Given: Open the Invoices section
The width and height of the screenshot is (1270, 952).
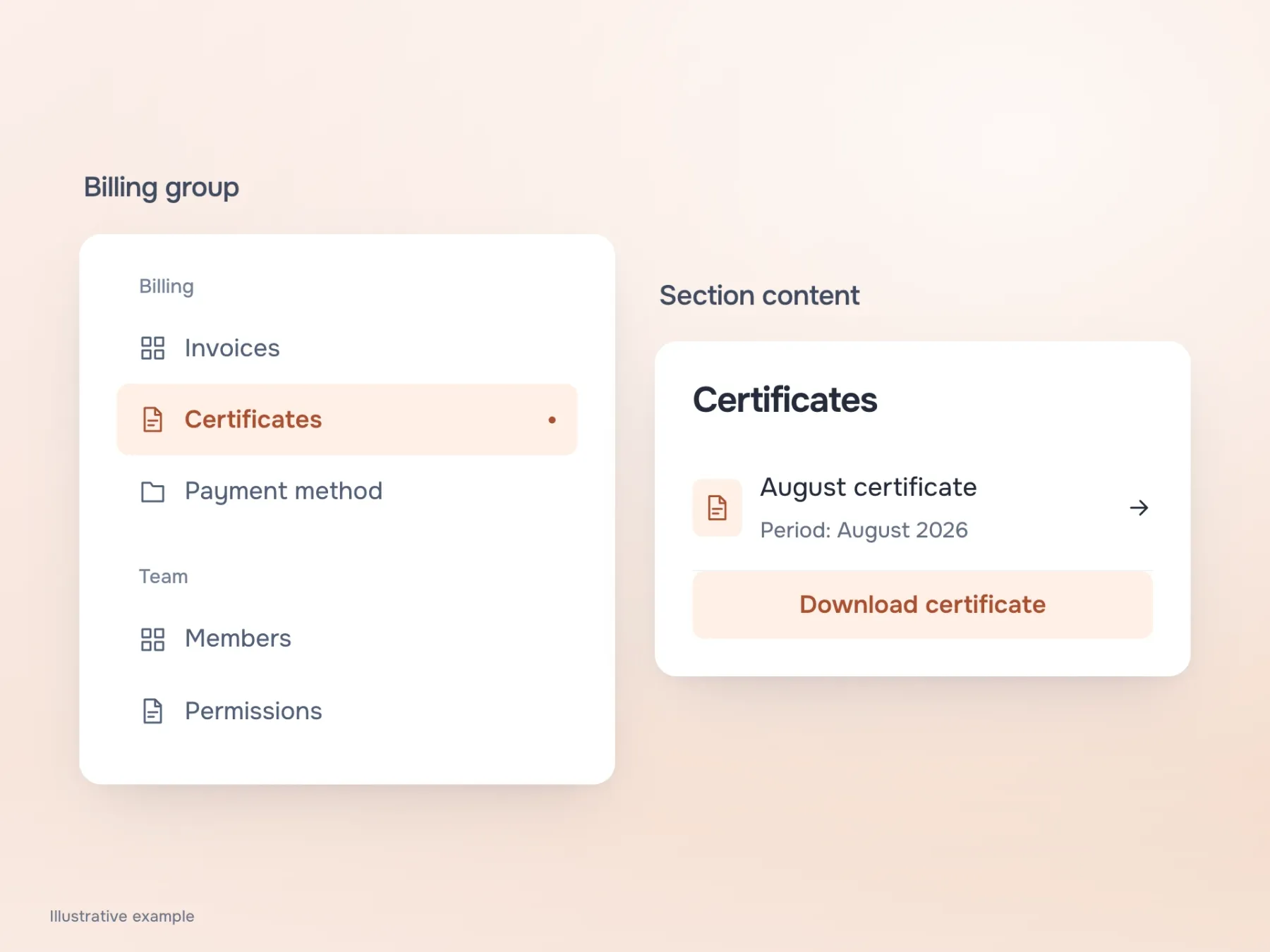Looking at the screenshot, I should 347,348.
